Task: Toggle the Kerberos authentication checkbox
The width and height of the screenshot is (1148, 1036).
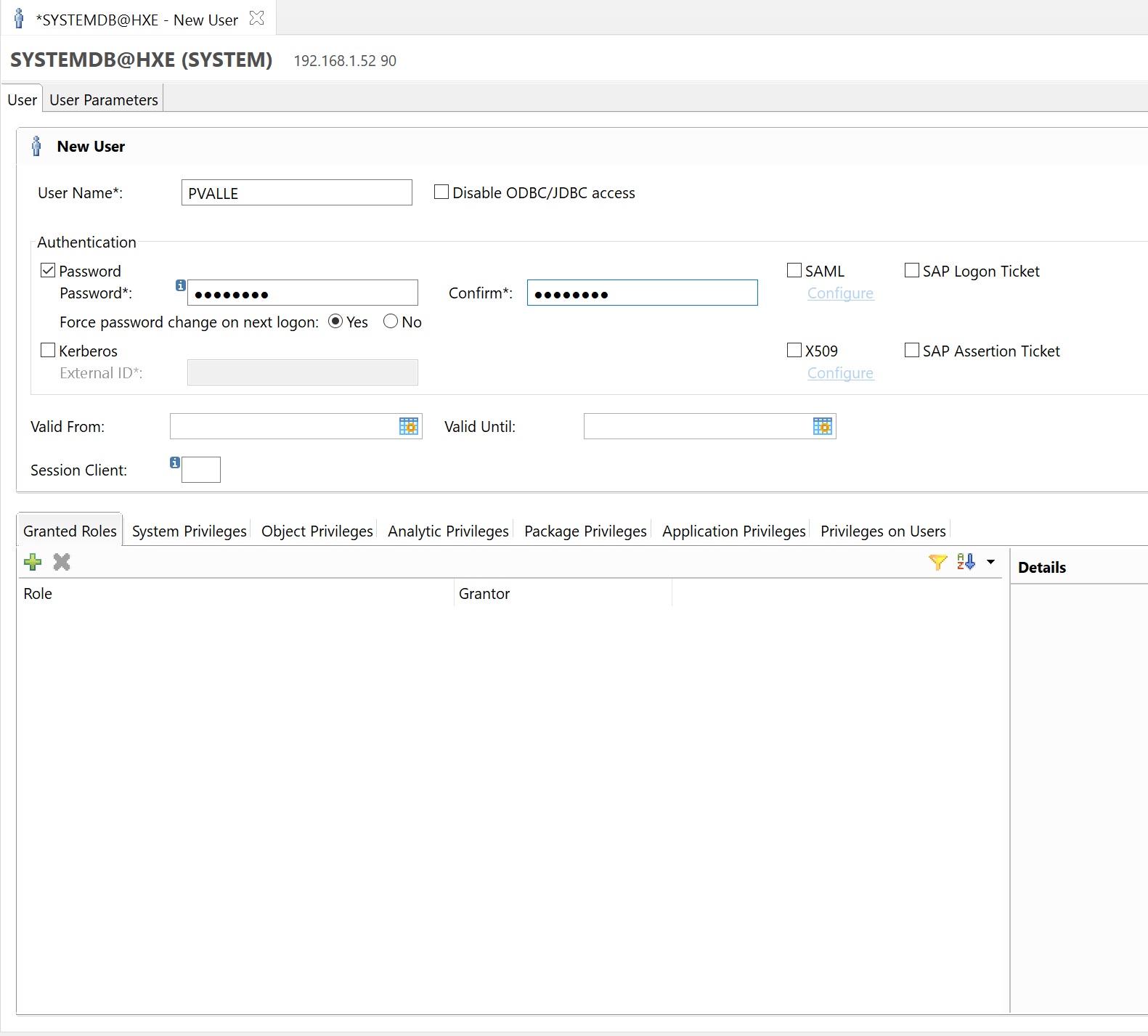Action: (49, 351)
